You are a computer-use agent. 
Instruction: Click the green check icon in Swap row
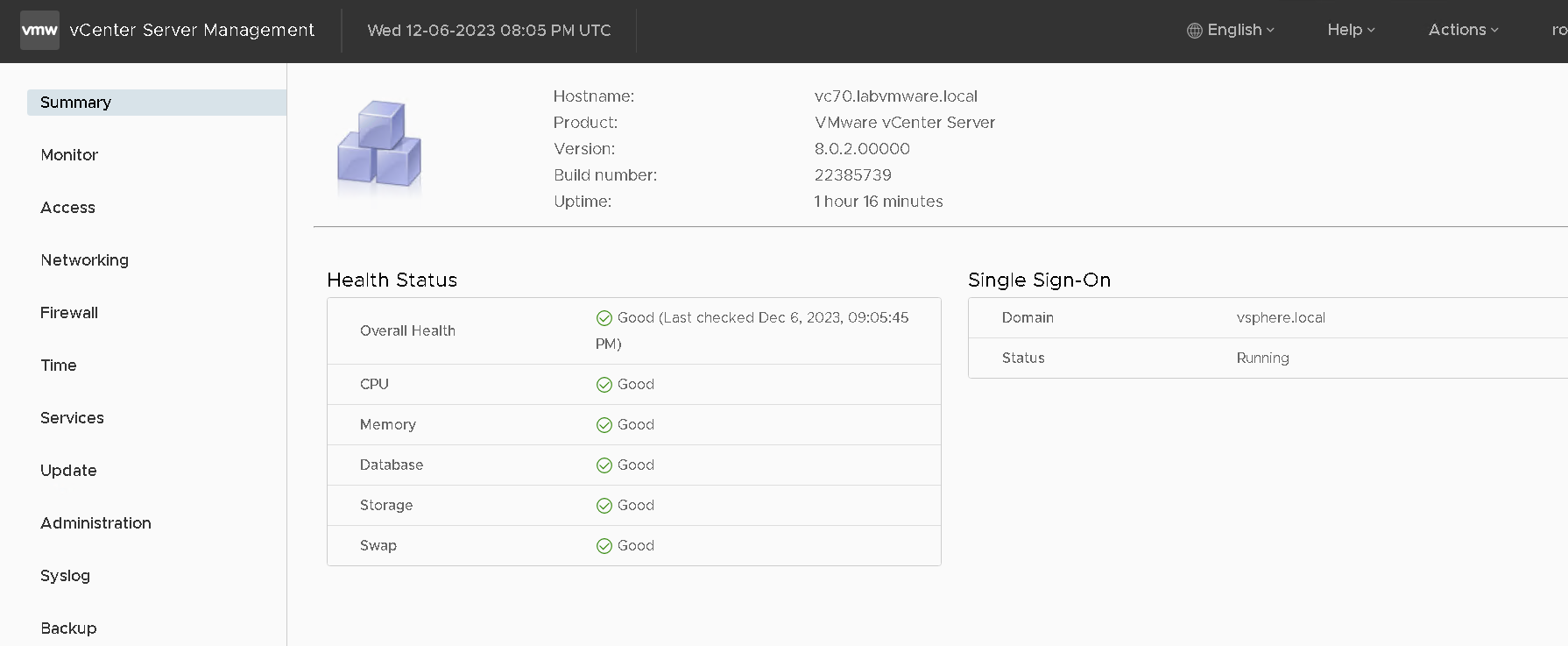click(604, 546)
